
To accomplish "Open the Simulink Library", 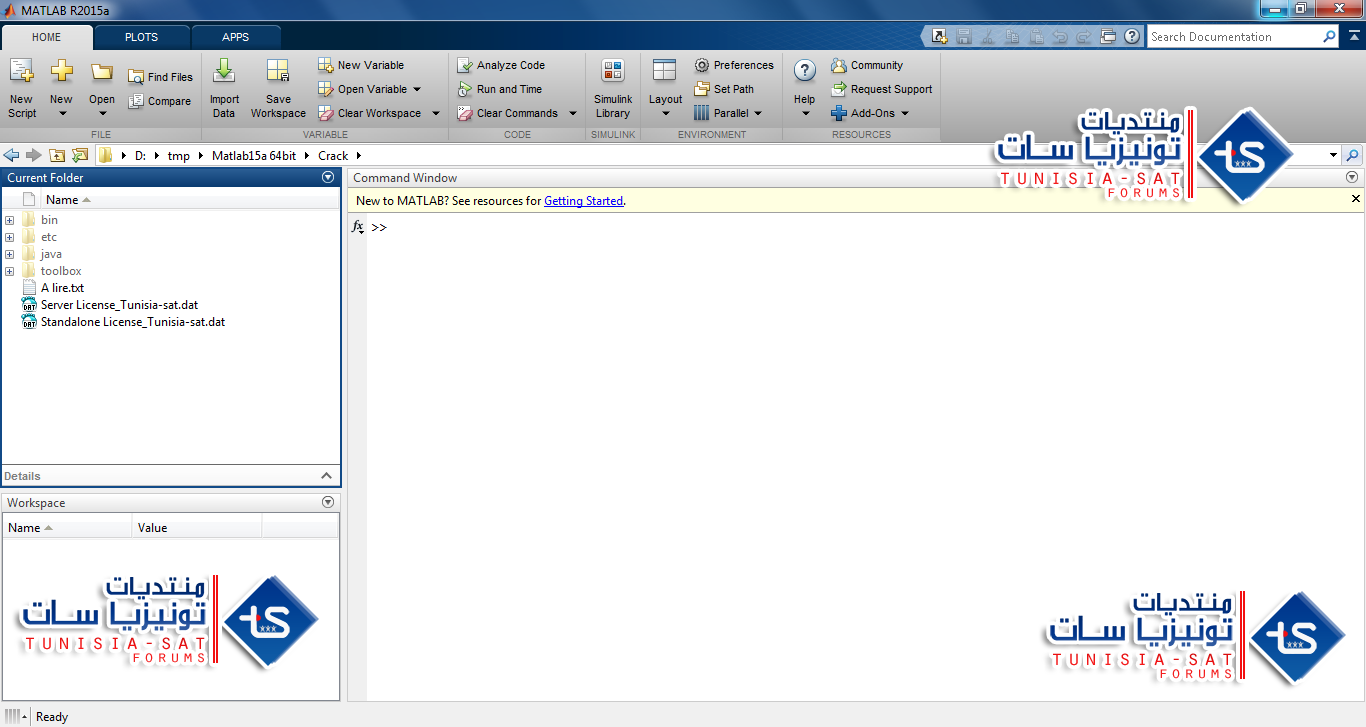I will pyautogui.click(x=613, y=88).
